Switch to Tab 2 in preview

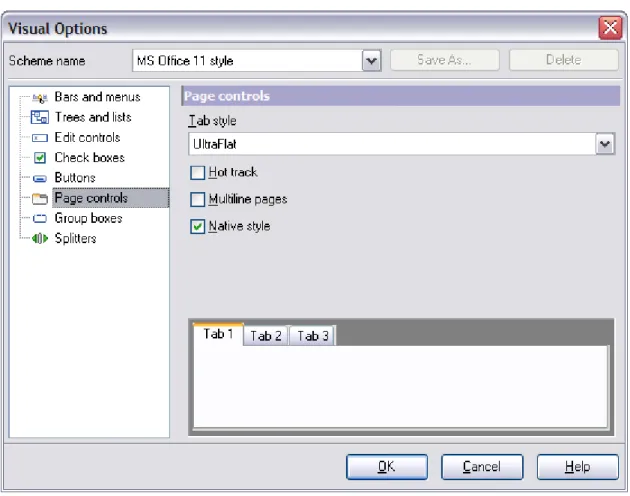pyautogui.click(x=266, y=336)
